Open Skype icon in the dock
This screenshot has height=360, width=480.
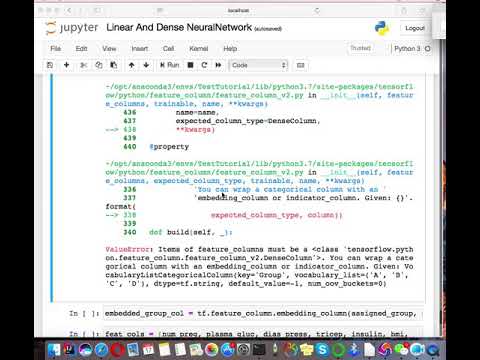click(322, 350)
